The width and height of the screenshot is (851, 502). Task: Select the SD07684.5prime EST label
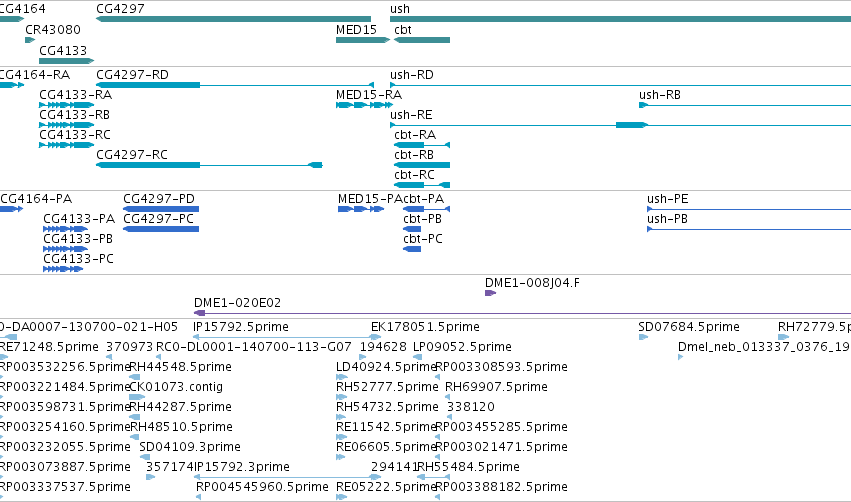(689, 327)
